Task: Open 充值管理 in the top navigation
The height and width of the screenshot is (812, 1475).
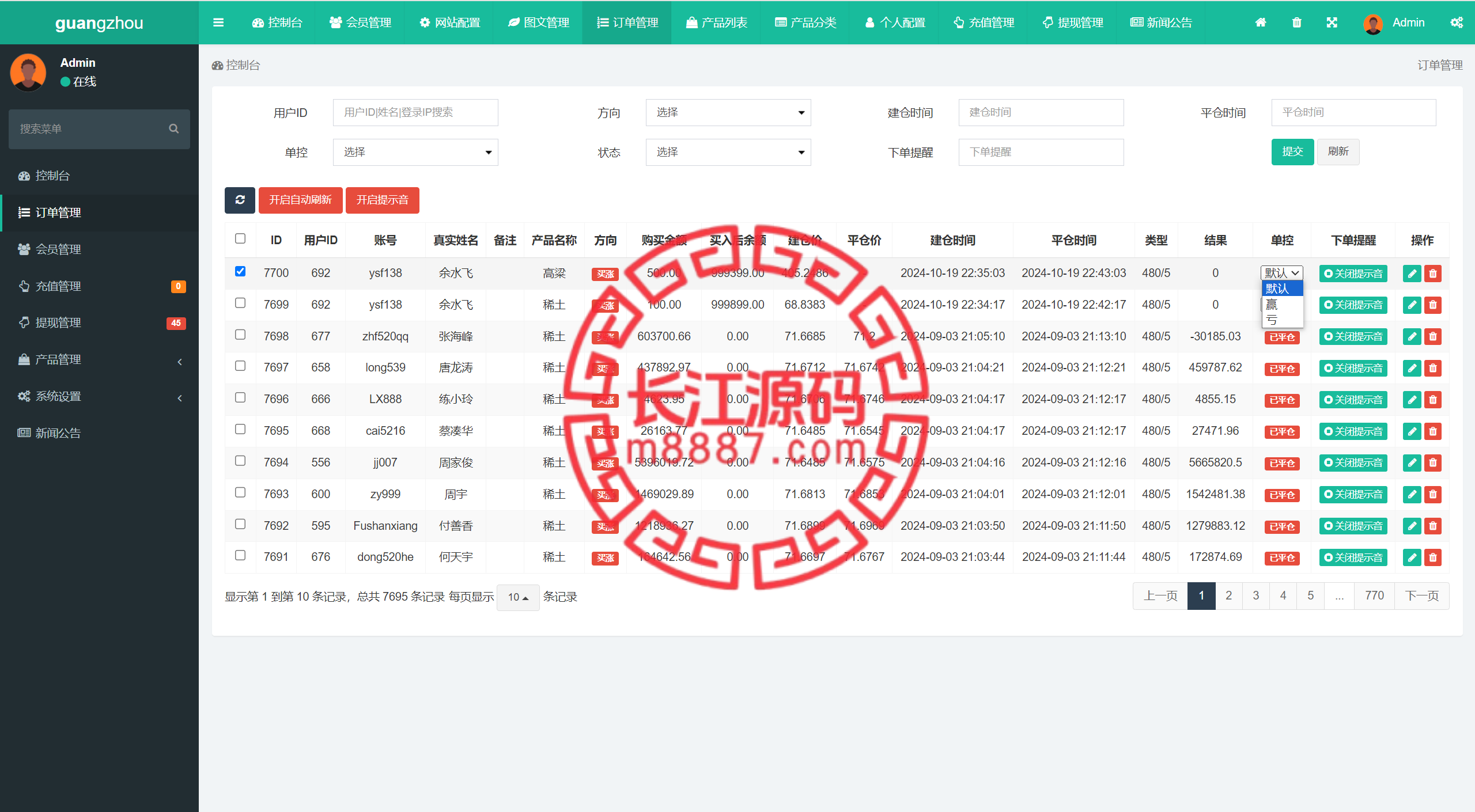Action: (x=984, y=22)
